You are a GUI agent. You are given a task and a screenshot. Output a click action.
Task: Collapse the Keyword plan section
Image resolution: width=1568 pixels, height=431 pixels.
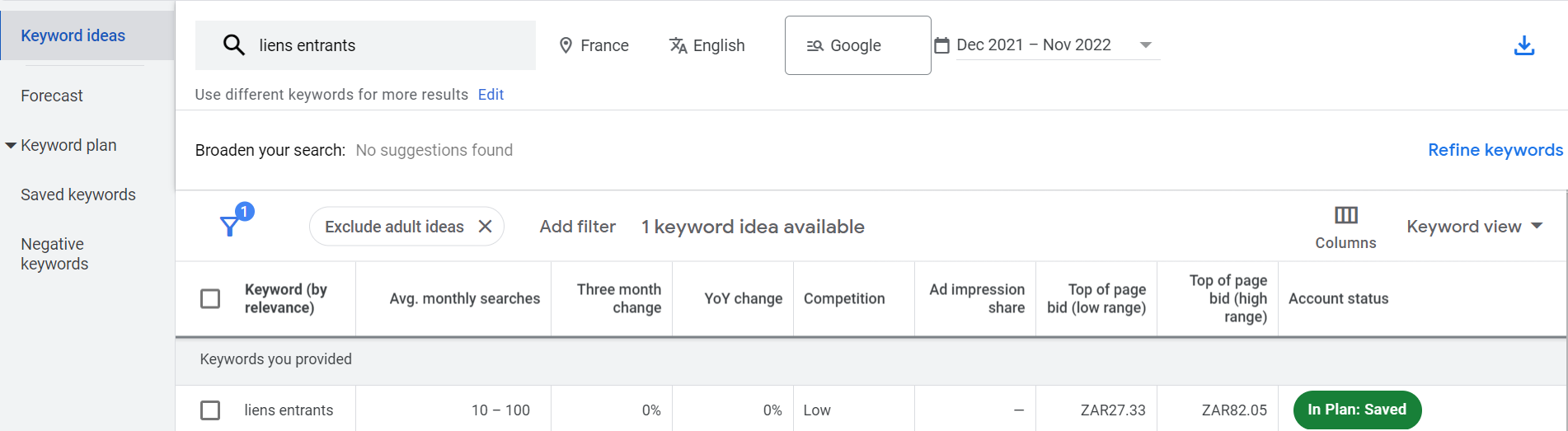click(11, 146)
